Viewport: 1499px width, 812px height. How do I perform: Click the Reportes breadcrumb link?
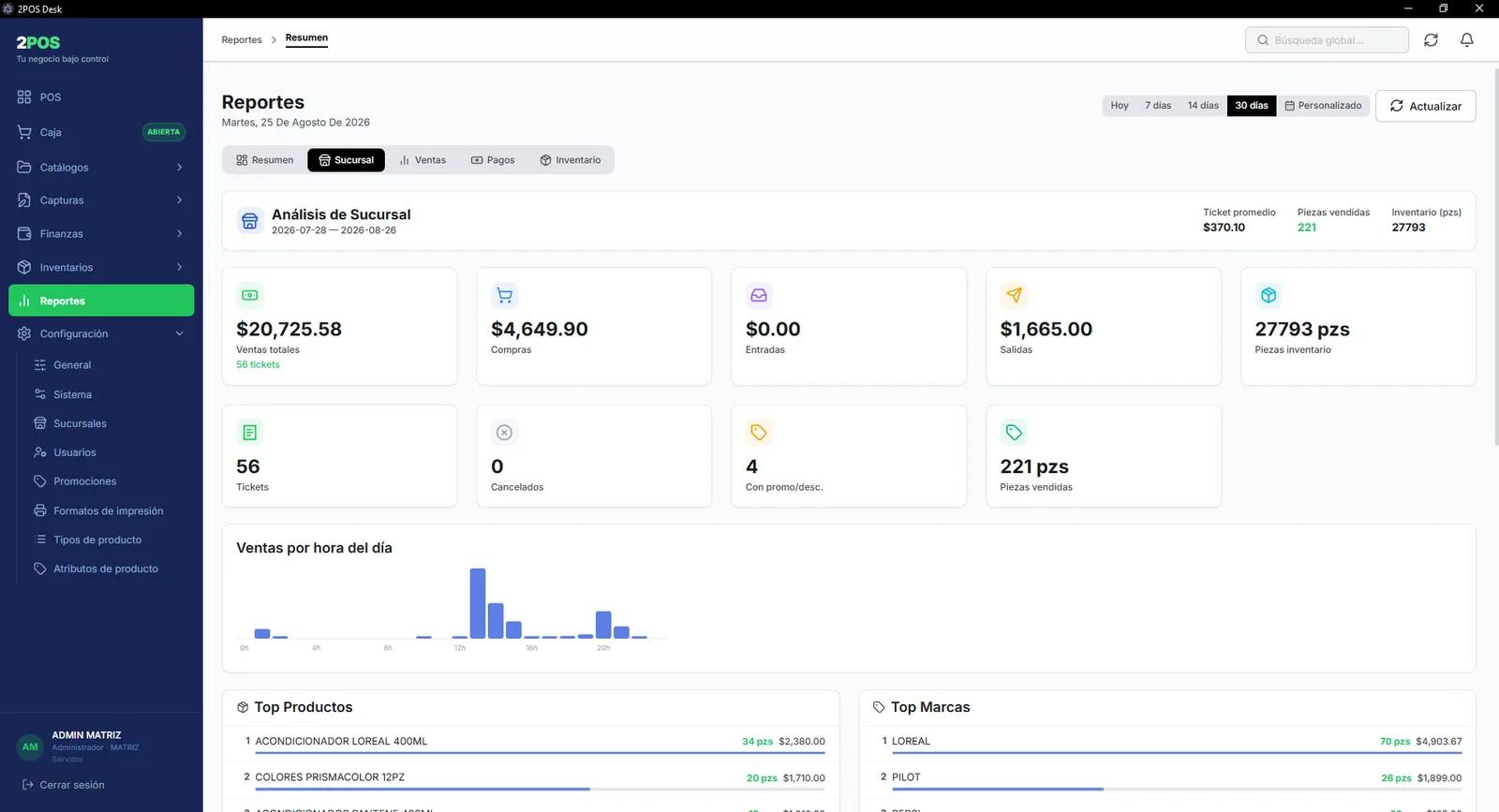[x=242, y=40]
